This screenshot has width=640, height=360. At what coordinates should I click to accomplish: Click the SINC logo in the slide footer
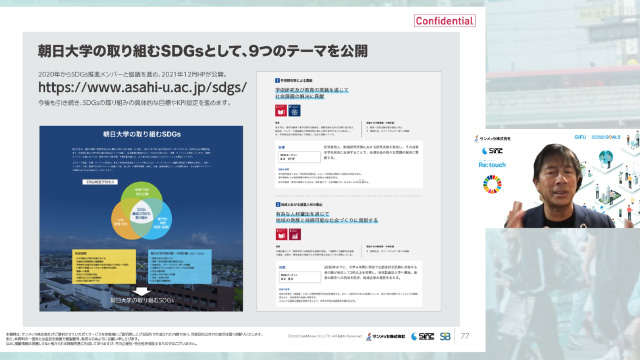point(422,336)
